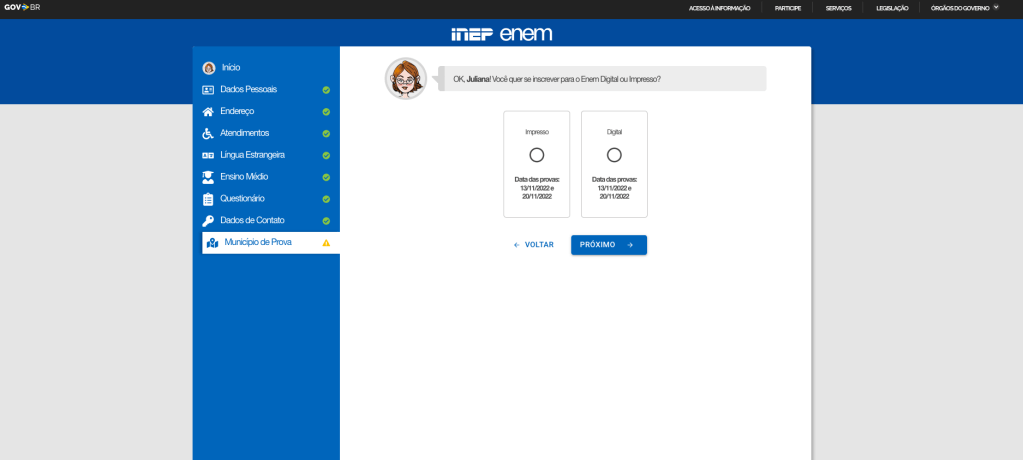The height and width of the screenshot is (460, 1023).
Task: Click the Questionário clipboard icon
Action: tap(208, 199)
